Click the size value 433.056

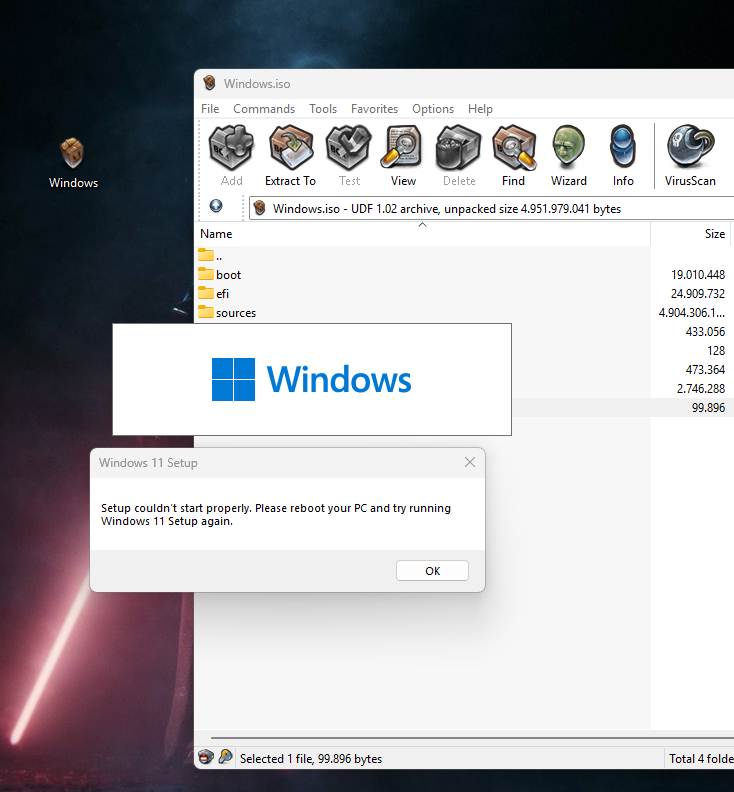pyautogui.click(x=705, y=332)
